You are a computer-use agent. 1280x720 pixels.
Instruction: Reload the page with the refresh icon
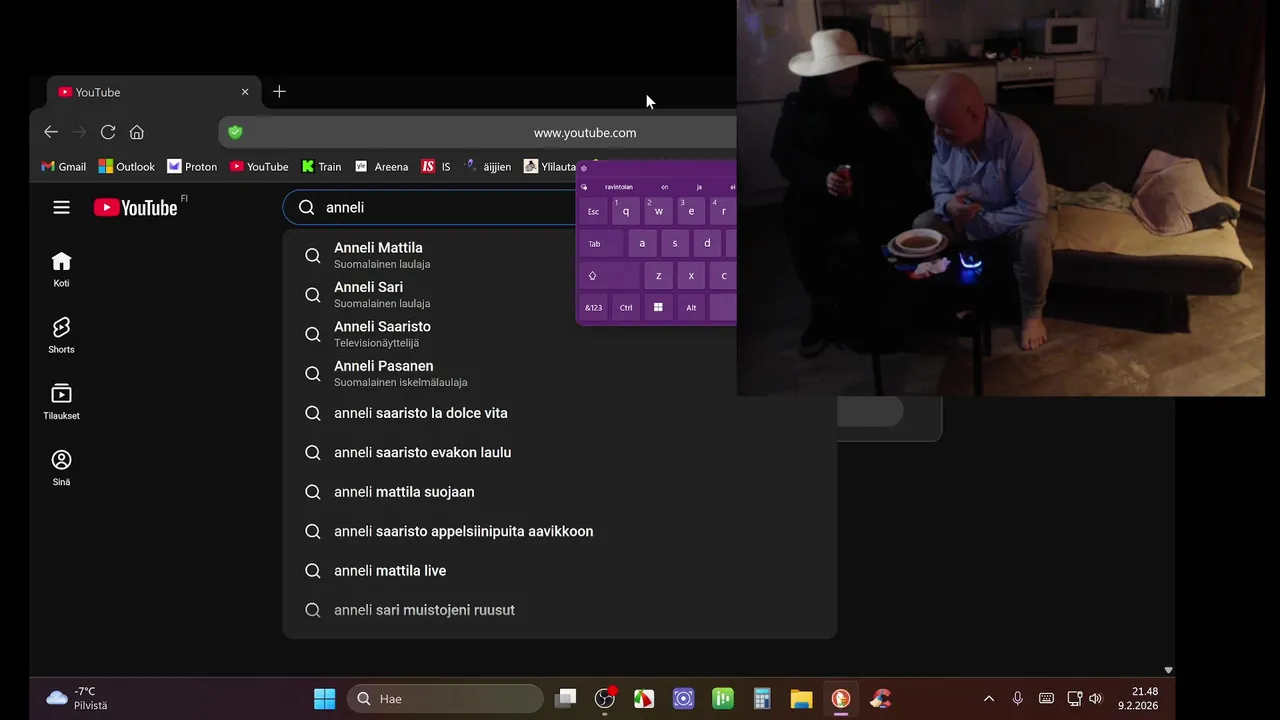click(x=108, y=132)
